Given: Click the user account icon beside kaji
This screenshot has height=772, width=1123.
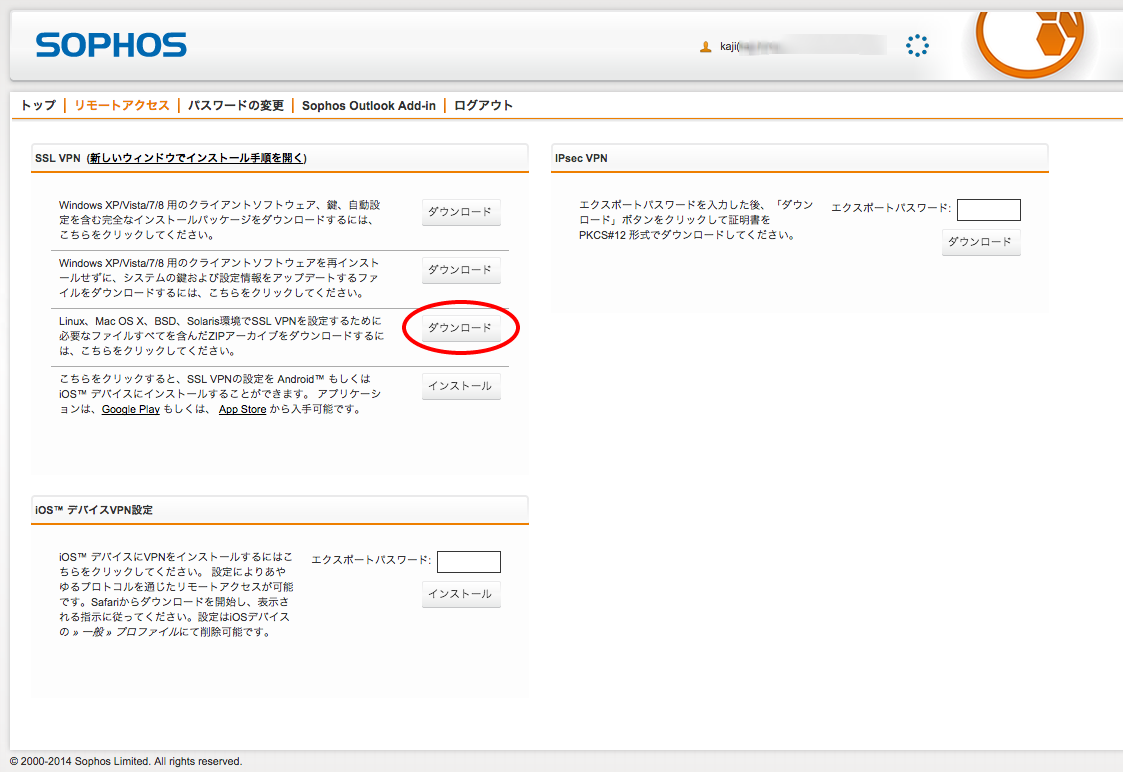Looking at the screenshot, I should 705,47.
